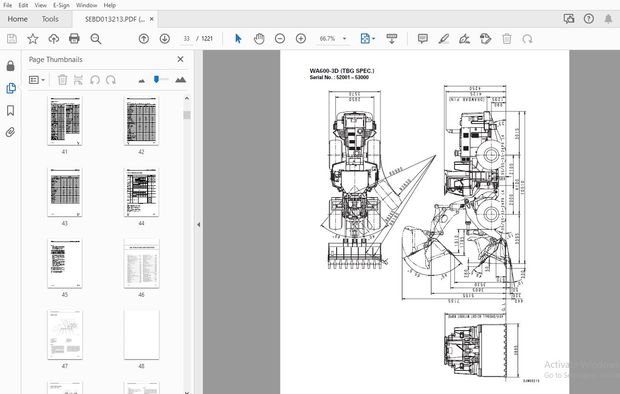Collapse the navigation pane arrow
Image resolution: width=620 pixels, height=394 pixels.
coord(198,225)
